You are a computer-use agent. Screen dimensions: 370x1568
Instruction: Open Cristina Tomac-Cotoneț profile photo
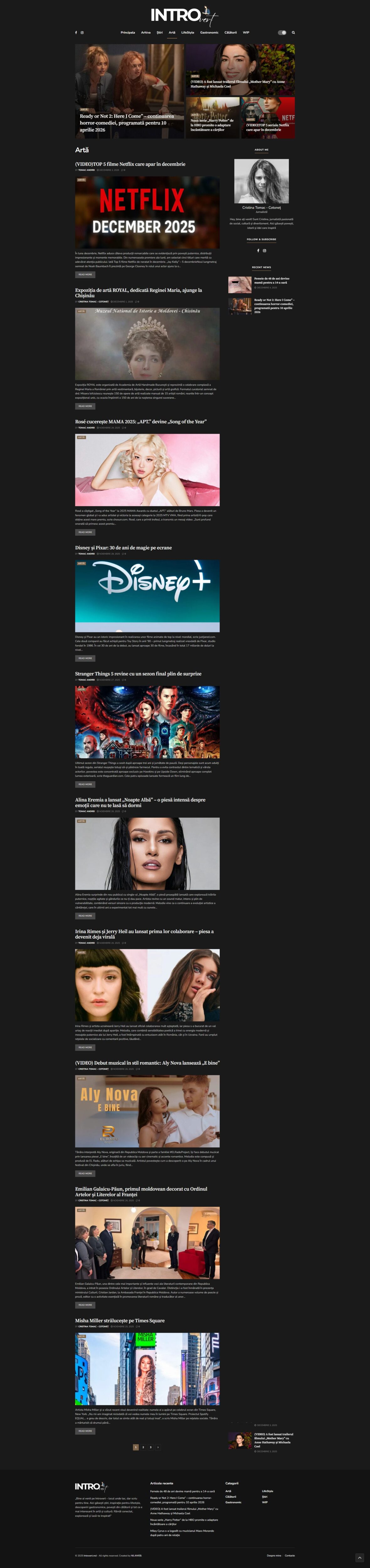point(262,181)
